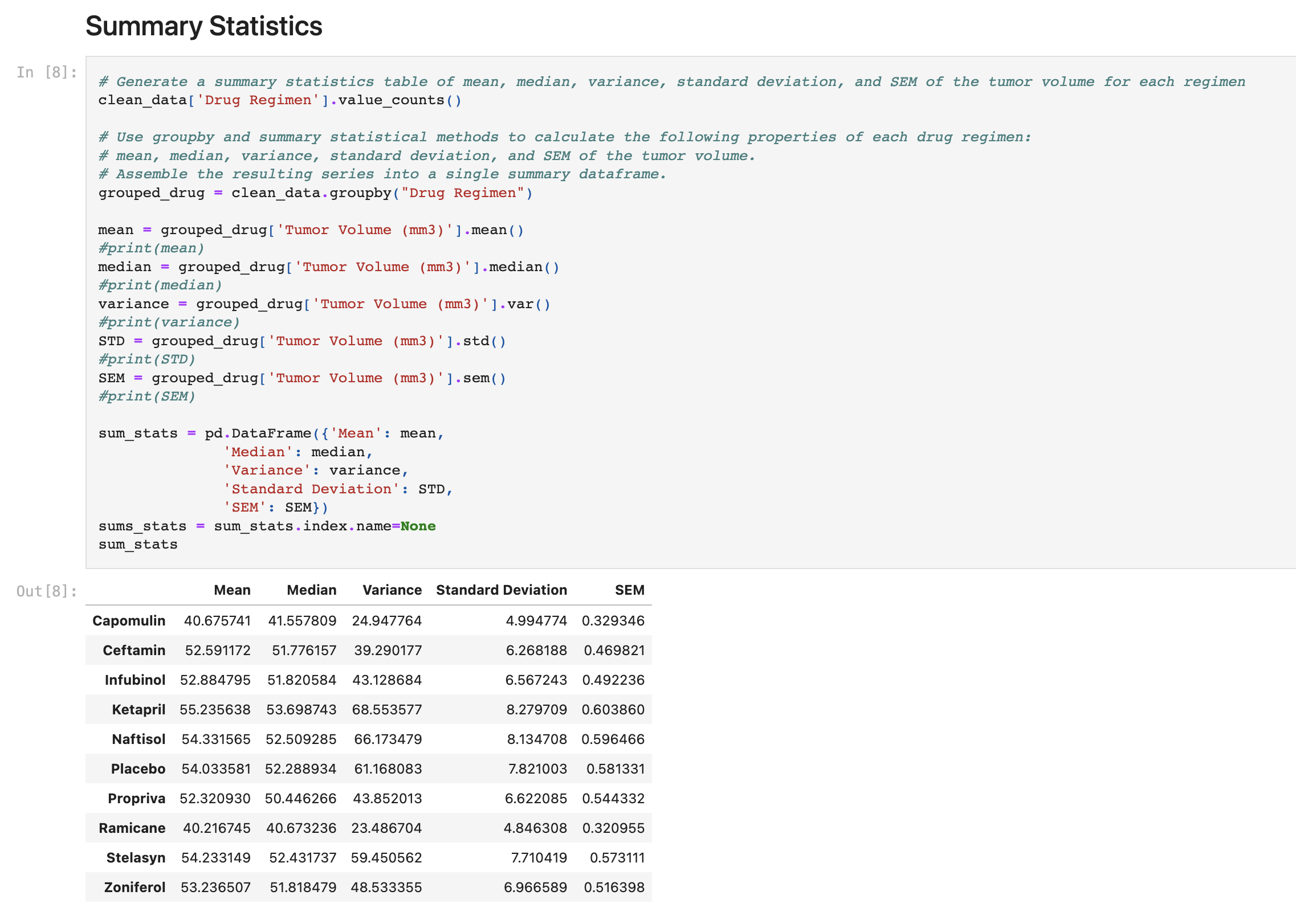Click the pd.DataFrame code line

(x=271, y=434)
